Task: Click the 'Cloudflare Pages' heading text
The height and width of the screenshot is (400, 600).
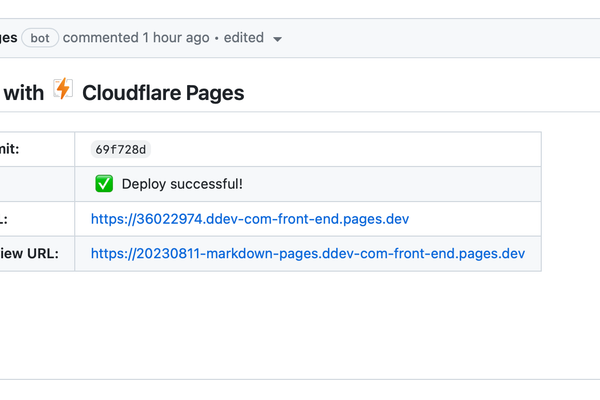Action: tap(163, 93)
